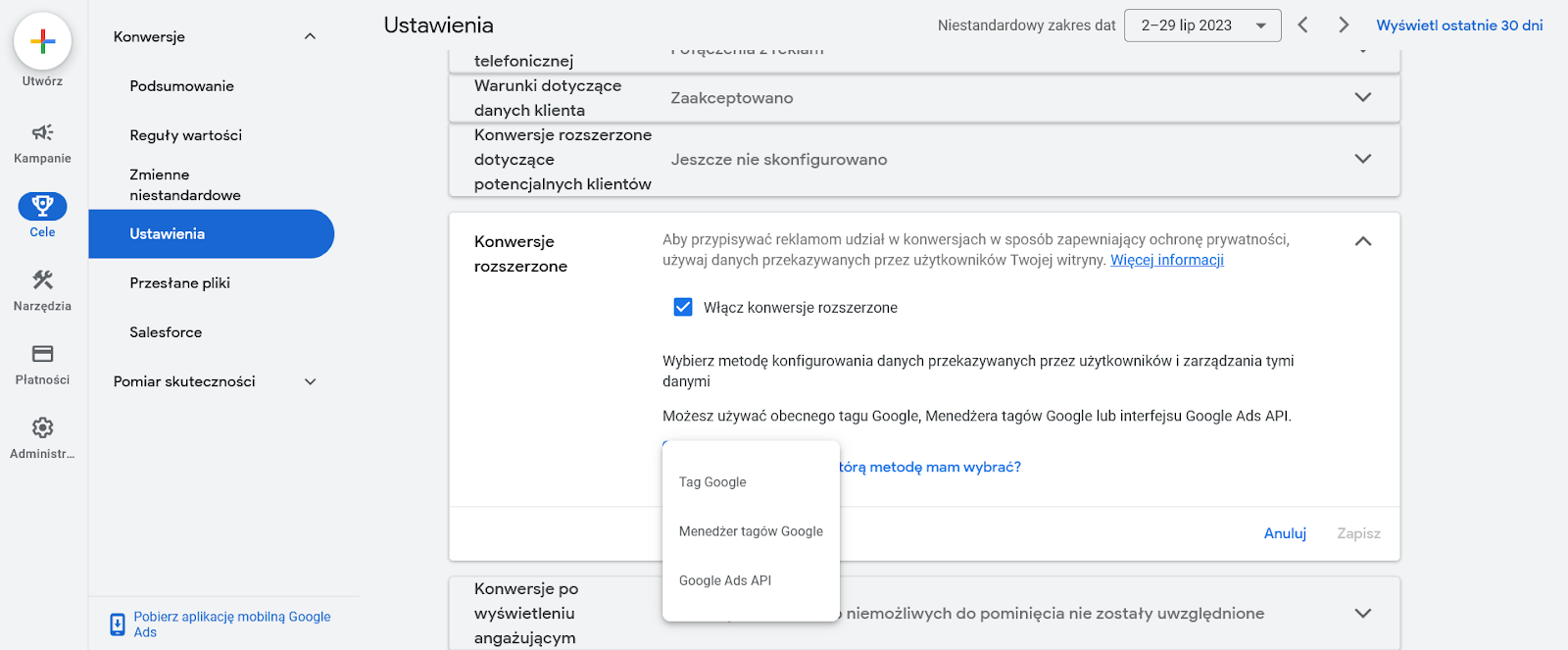Click the Ustawienia page heading
The height and width of the screenshot is (650, 1568).
pos(439,25)
